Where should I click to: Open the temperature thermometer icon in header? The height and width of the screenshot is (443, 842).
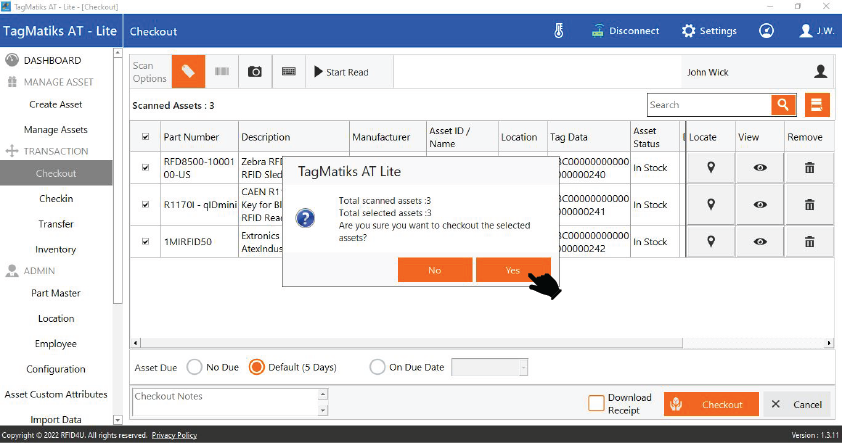(x=559, y=31)
